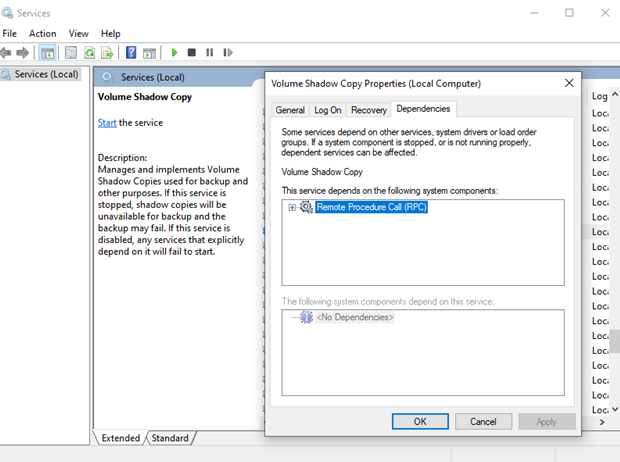This screenshot has height=462, width=620.
Task: Click the vertical scrollbar thumb in services list
Action: [x=615, y=341]
